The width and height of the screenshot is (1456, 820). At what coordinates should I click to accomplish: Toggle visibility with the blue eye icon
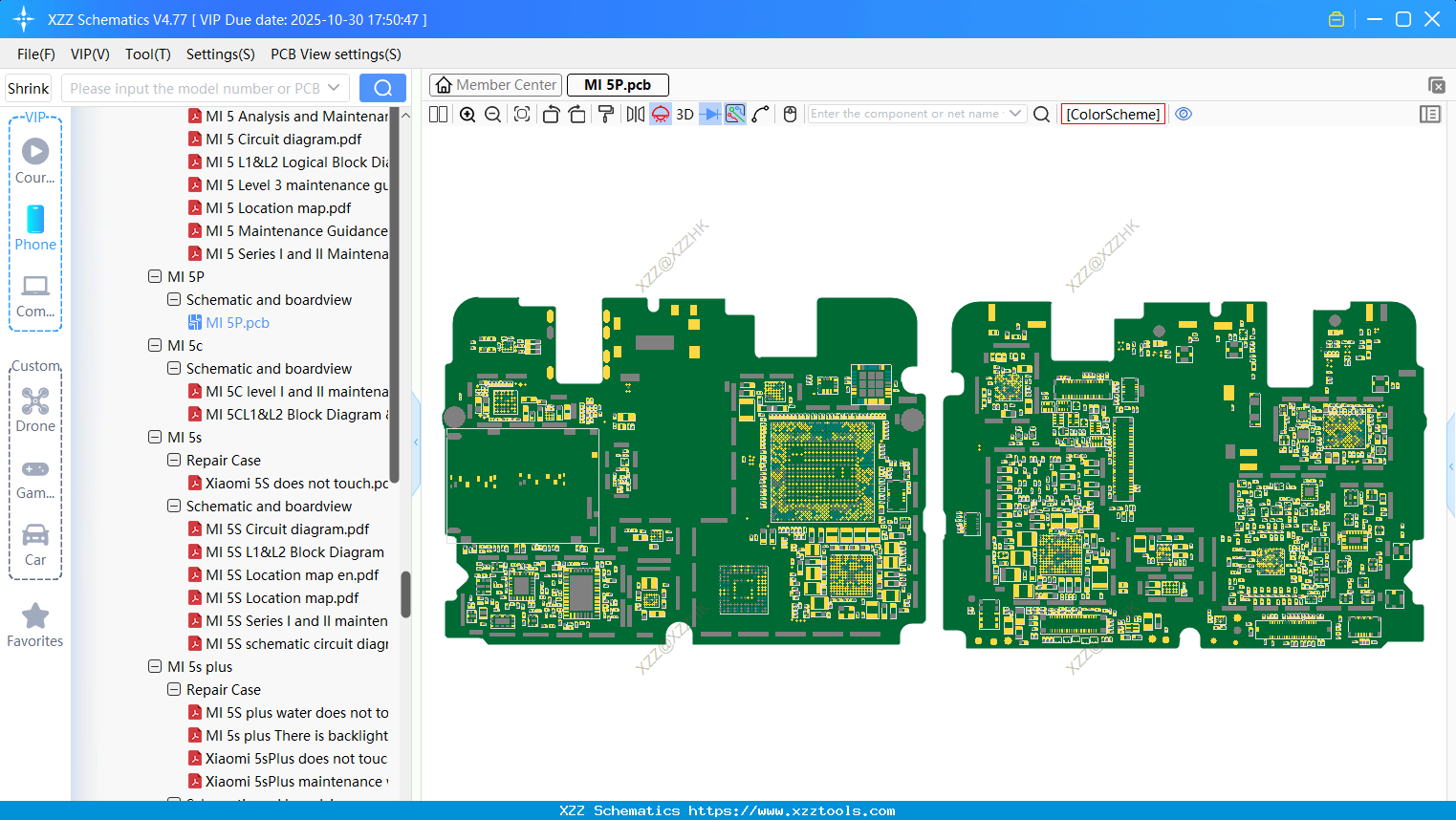[x=1184, y=114]
